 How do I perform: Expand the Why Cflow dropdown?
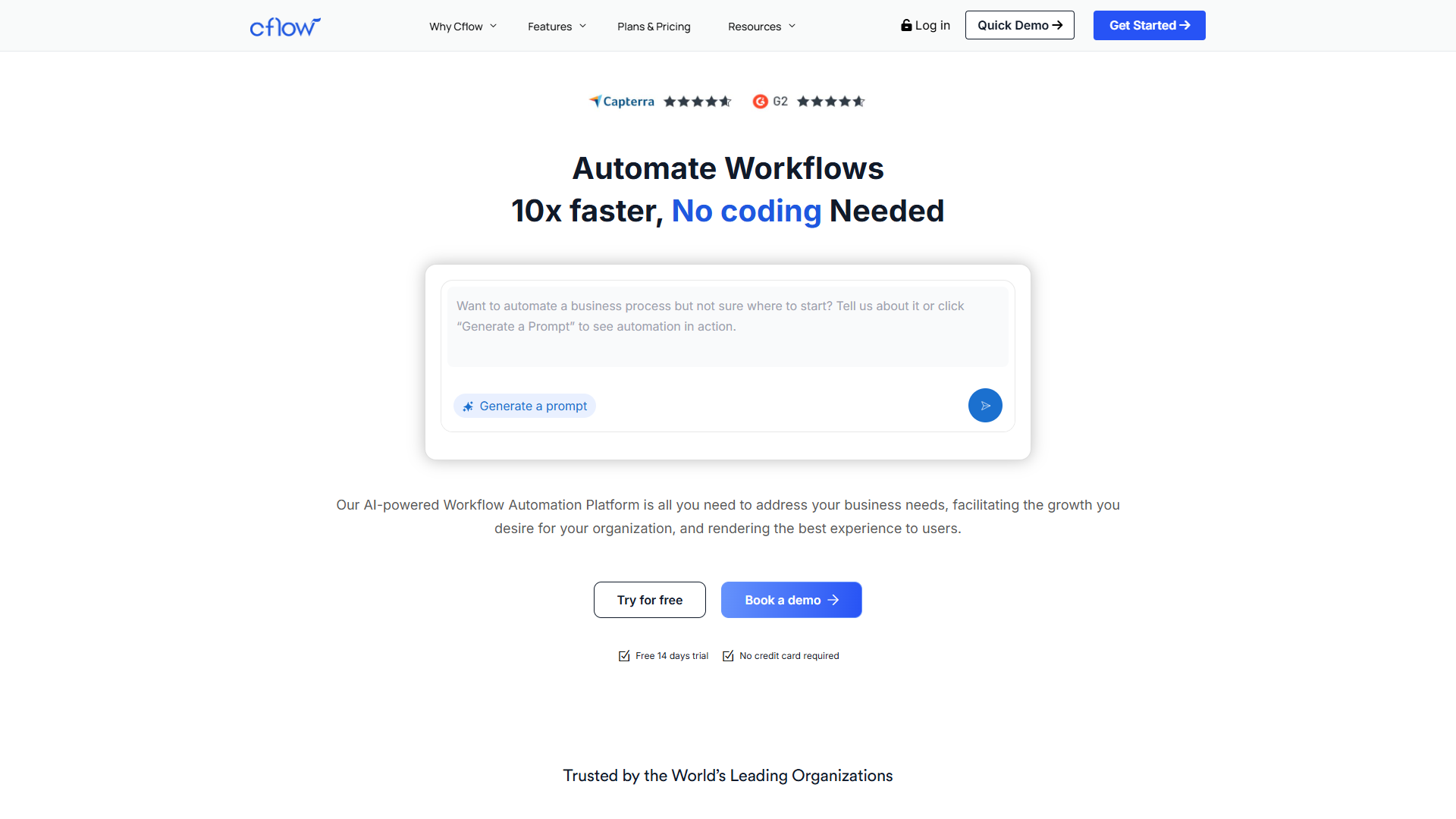point(462,26)
